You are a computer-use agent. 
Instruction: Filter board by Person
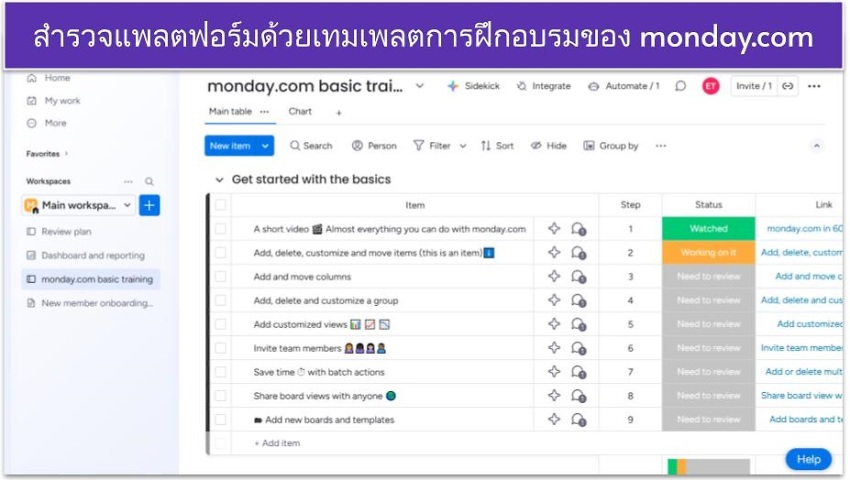point(375,146)
